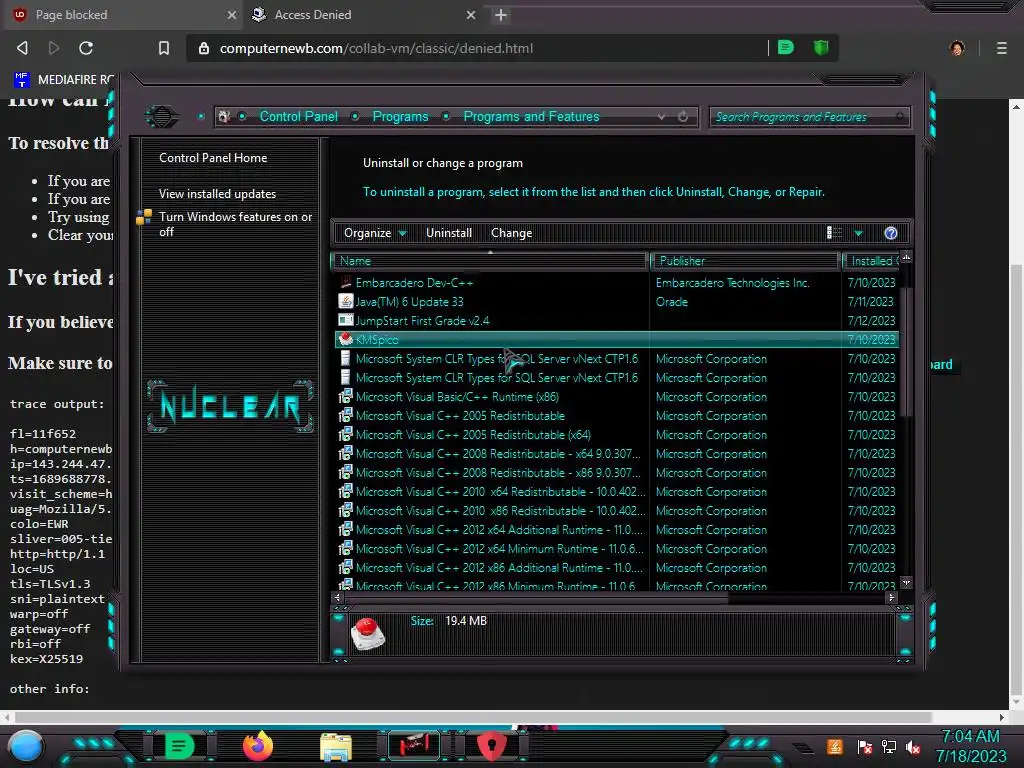Screen dimensions: 1024x768
Task: Sort list by Publisher column header
Action: pyautogui.click(x=745, y=261)
